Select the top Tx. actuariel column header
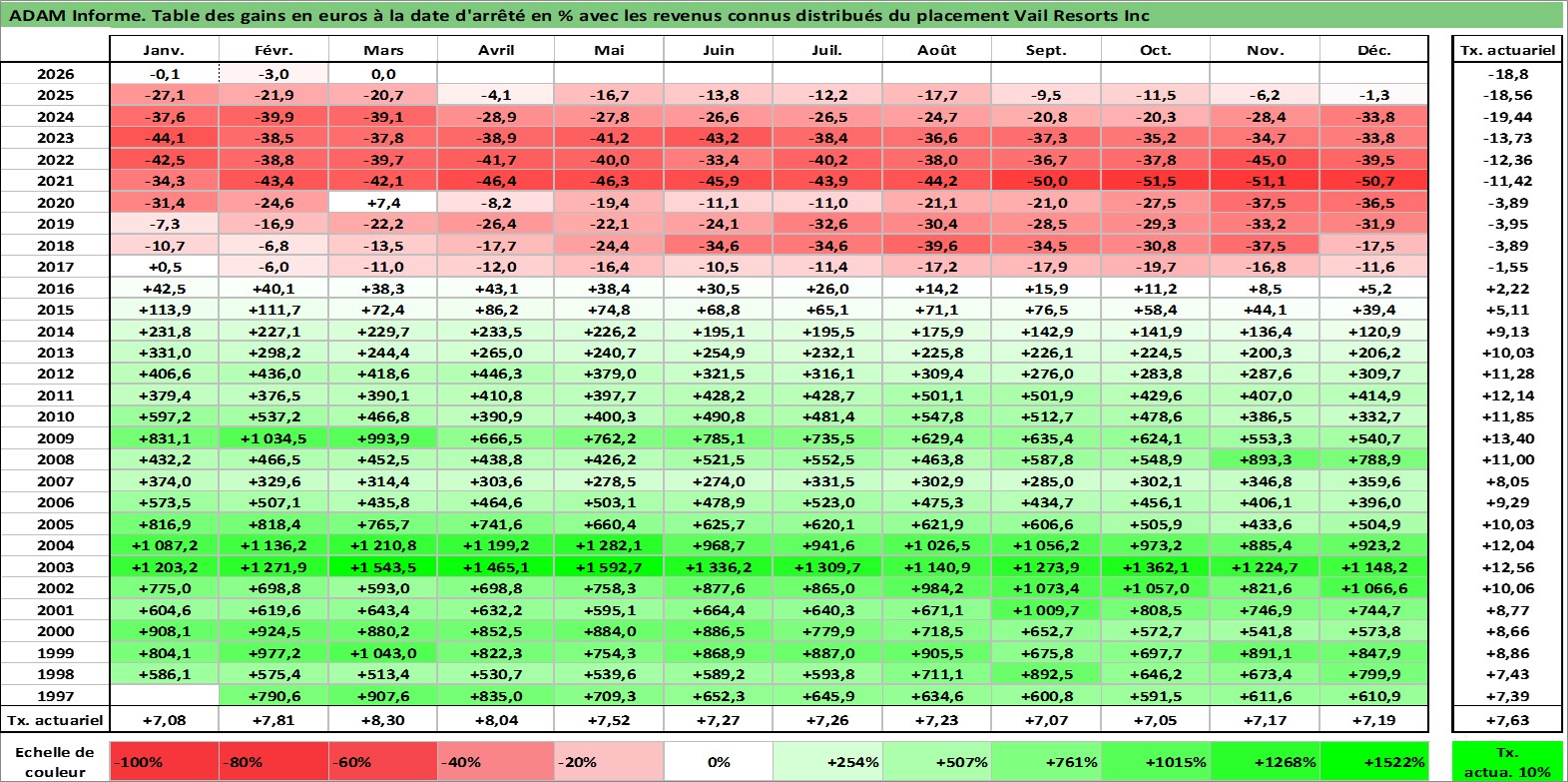 1507,50
